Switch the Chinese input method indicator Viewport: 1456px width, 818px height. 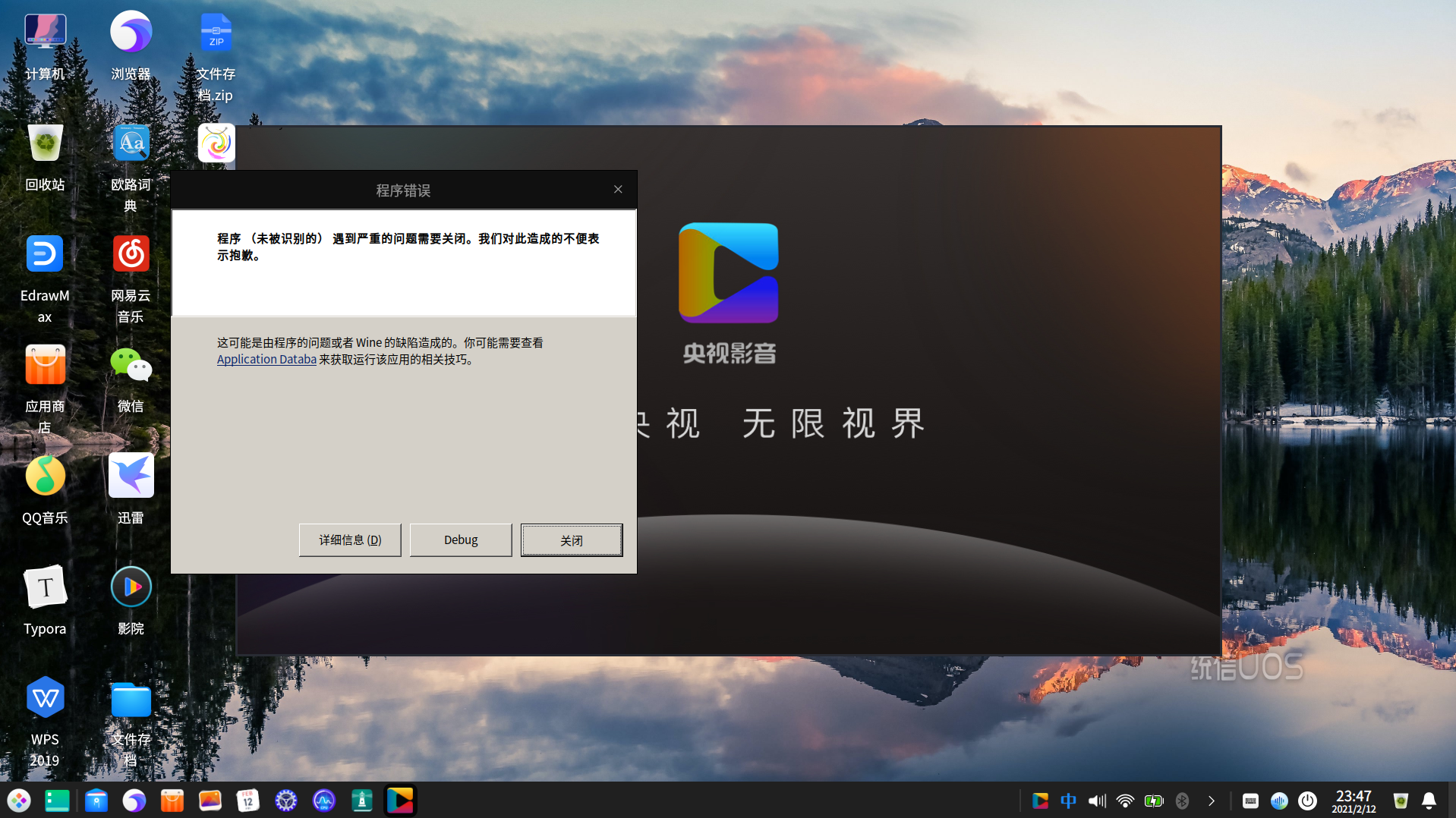pyautogui.click(x=1068, y=801)
